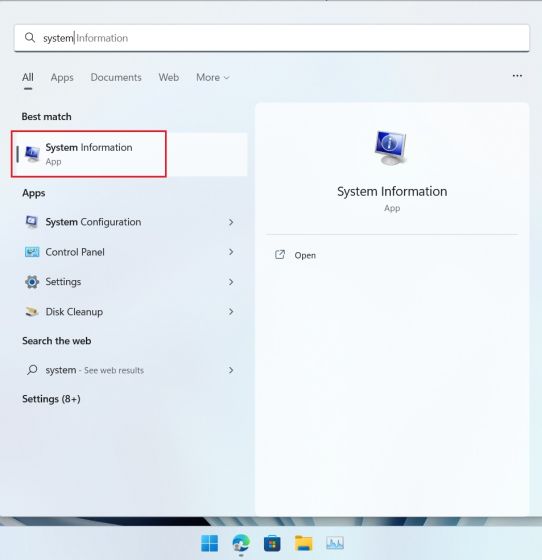Click the system See web results entry
Screen dimensions: 542x560
pos(94,370)
